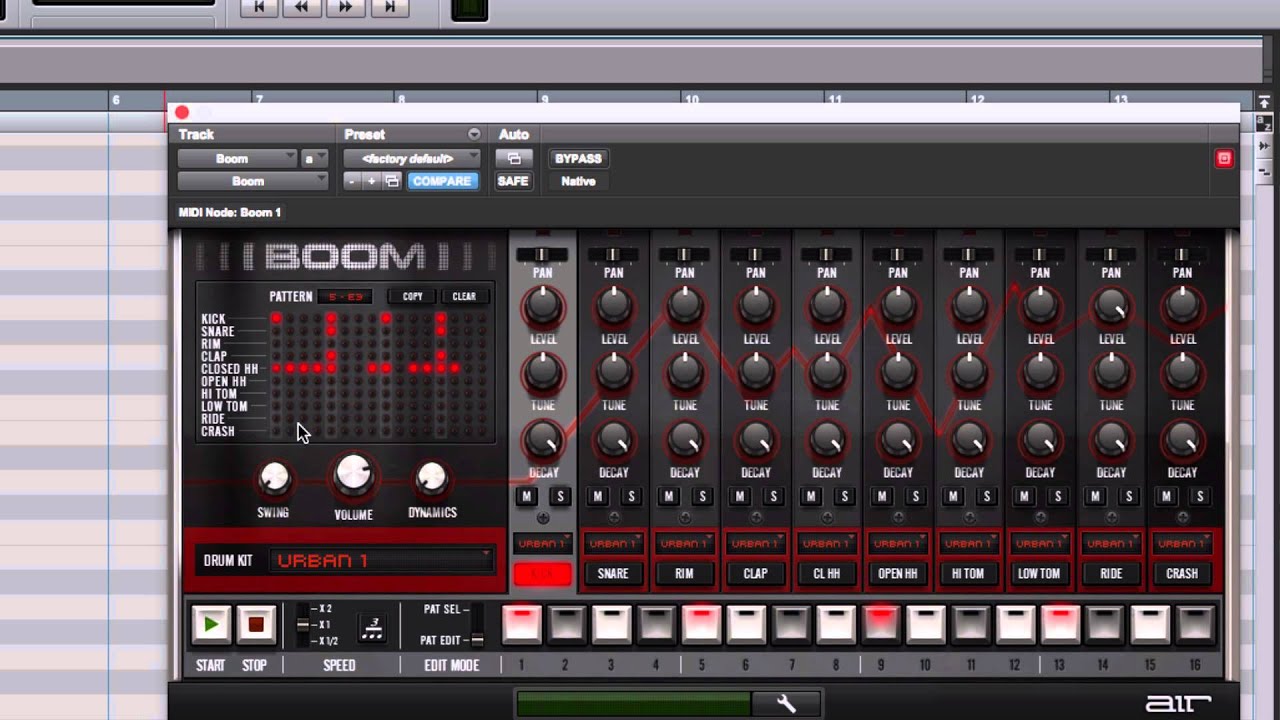Viewport: 1280px width, 720px height.
Task: Click the Dynamics knob
Action: 431,479
